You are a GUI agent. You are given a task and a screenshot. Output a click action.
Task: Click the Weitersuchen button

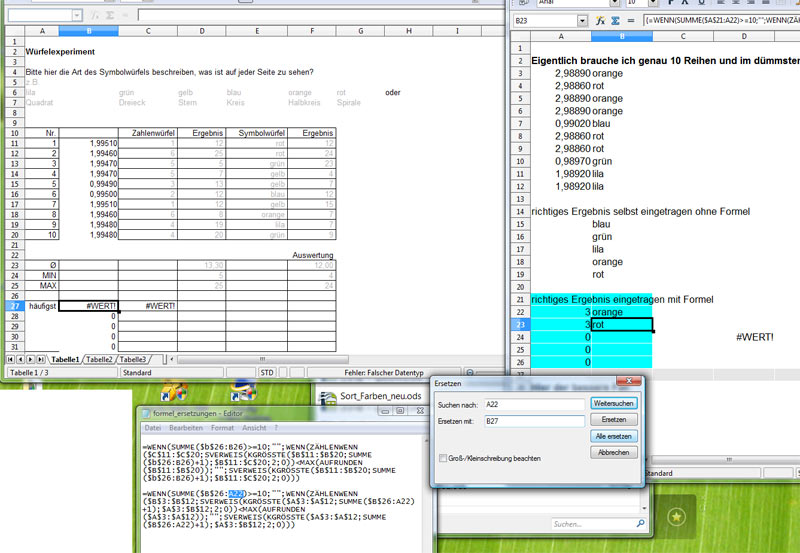click(x=614, y=403)
